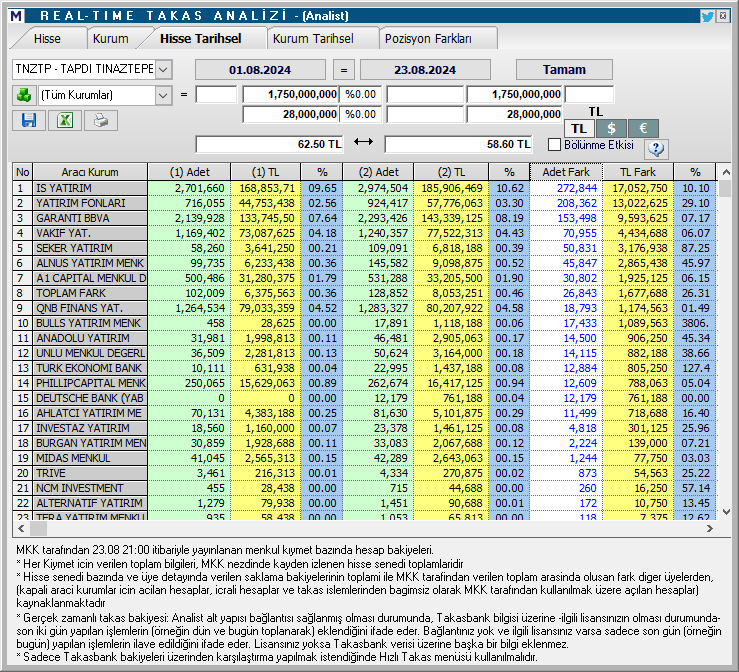Click the horizontal scrollbar thumb
The height and width of the screenshot is (672, 739).
[x=39, y=529]
